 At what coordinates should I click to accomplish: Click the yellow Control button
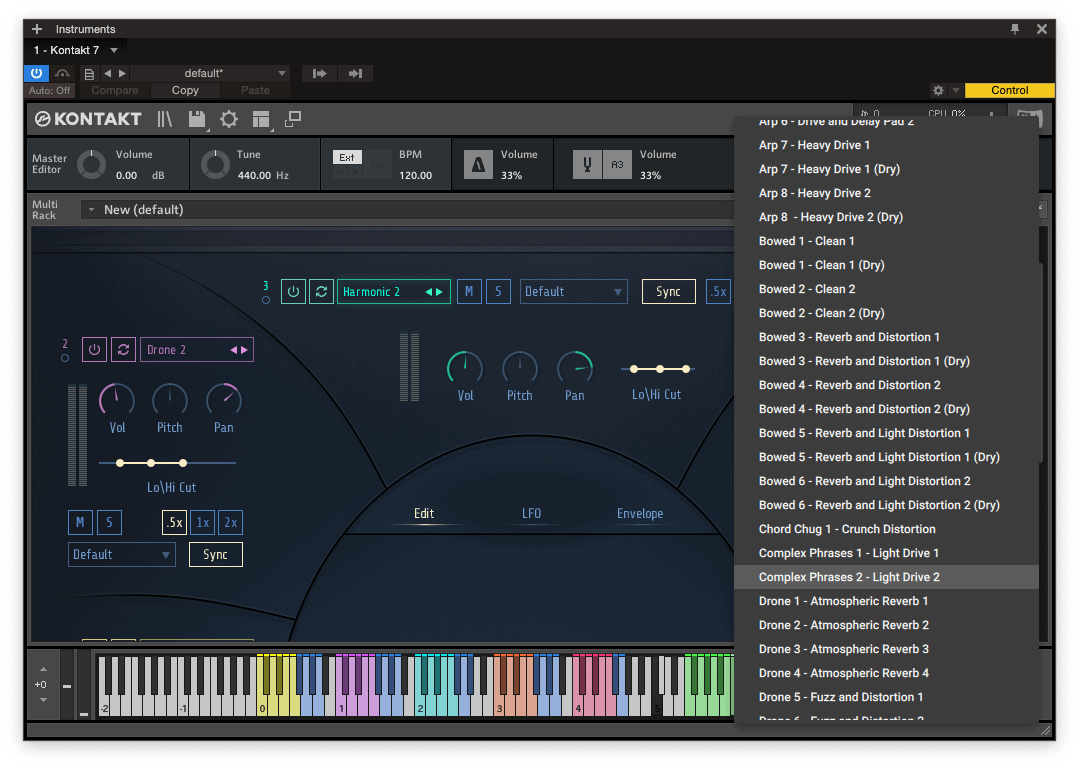point(1009,90)
